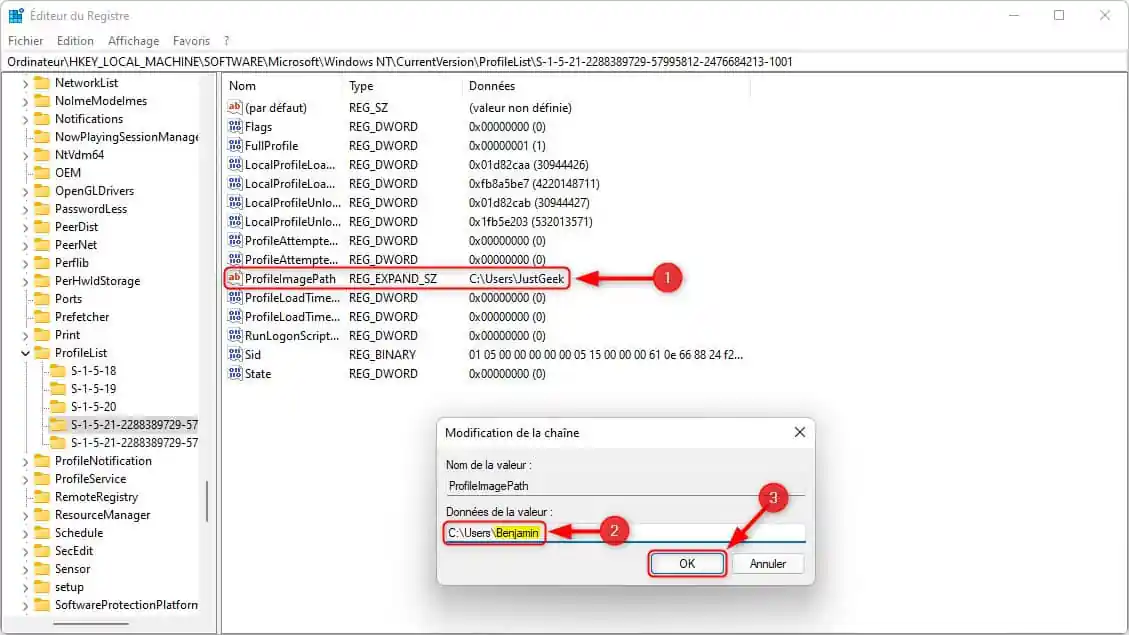Click the 0x00000001 (1) data value
The image size is (1129, 635).
pyautogui.click(x=507, y=145)
